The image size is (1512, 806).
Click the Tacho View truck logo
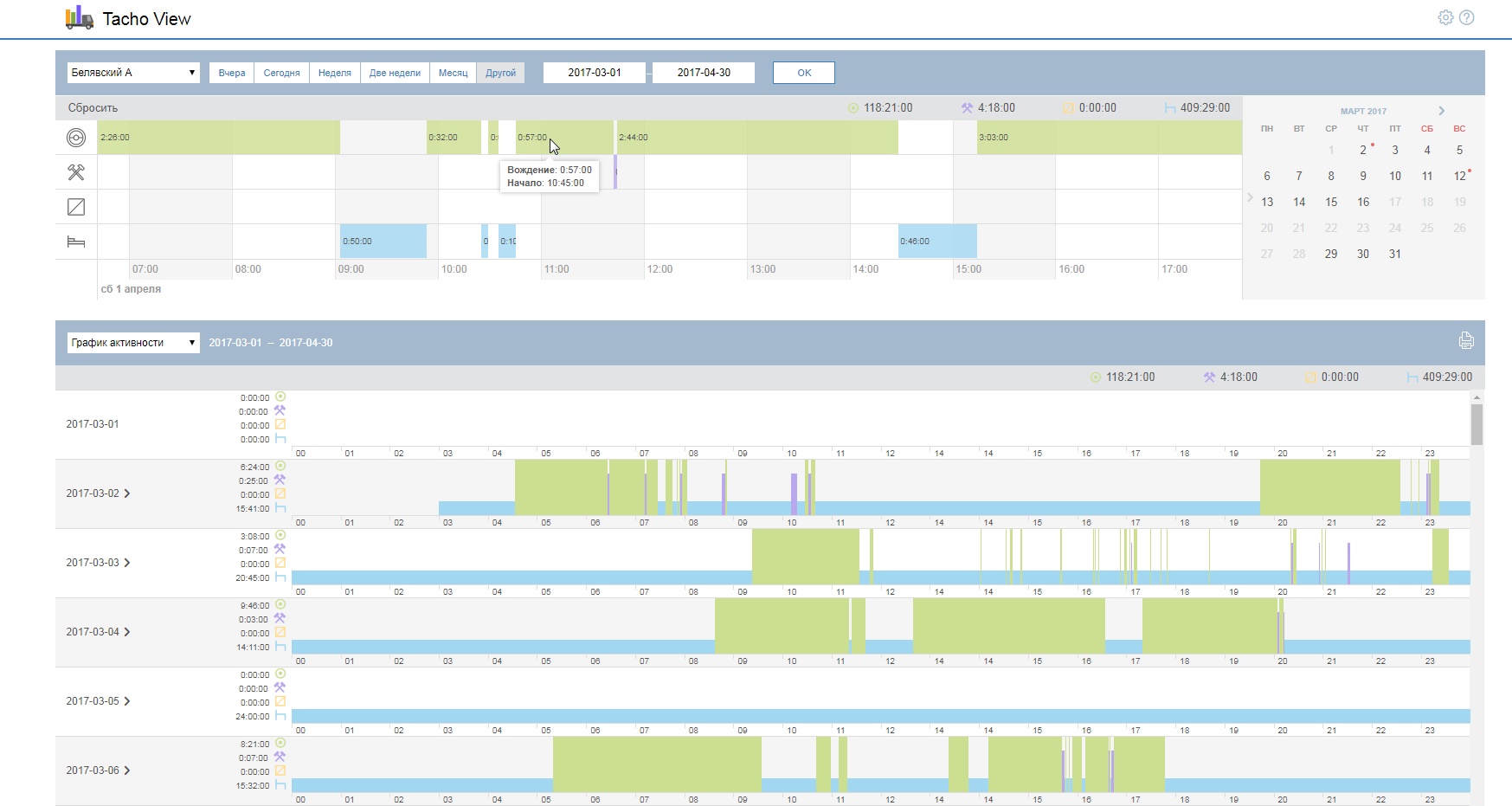coord(80,18)
